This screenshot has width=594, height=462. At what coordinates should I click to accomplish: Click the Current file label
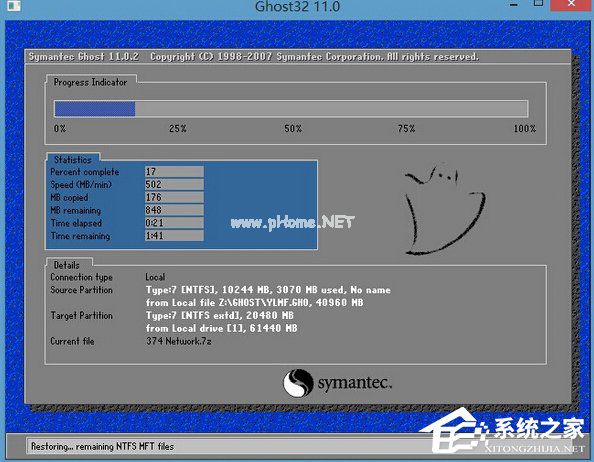[x=72, y=341]
